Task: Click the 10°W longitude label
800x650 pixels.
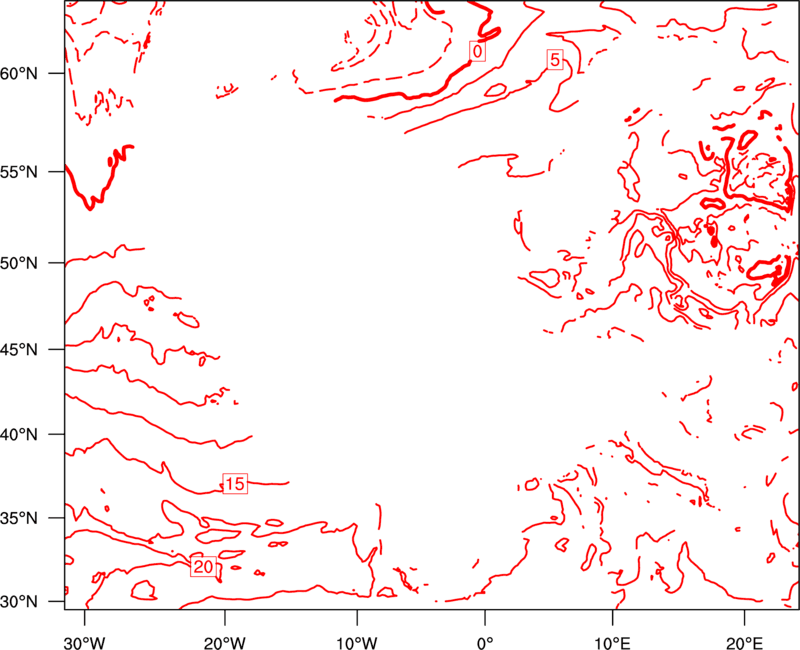Action: pyautogui.click(x=357, y=642)
